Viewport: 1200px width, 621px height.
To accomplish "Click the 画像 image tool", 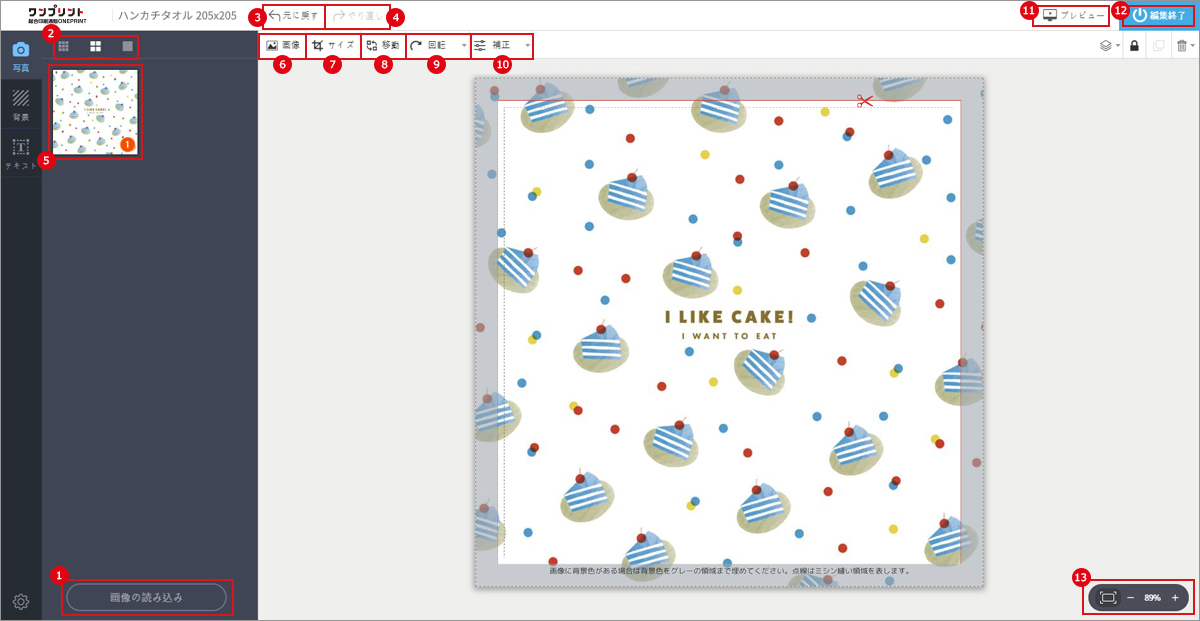I will click(282, 46).
